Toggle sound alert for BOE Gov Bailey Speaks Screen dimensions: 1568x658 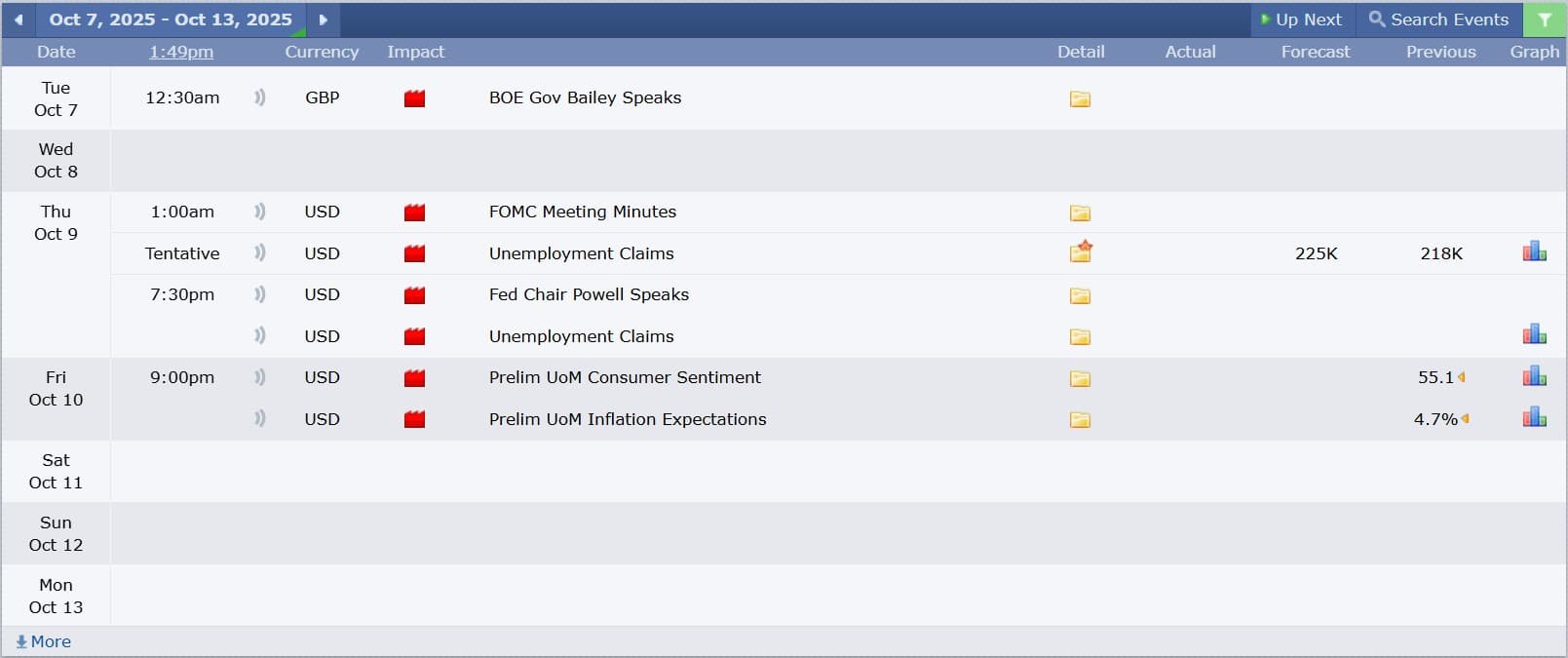pos(259,97)
